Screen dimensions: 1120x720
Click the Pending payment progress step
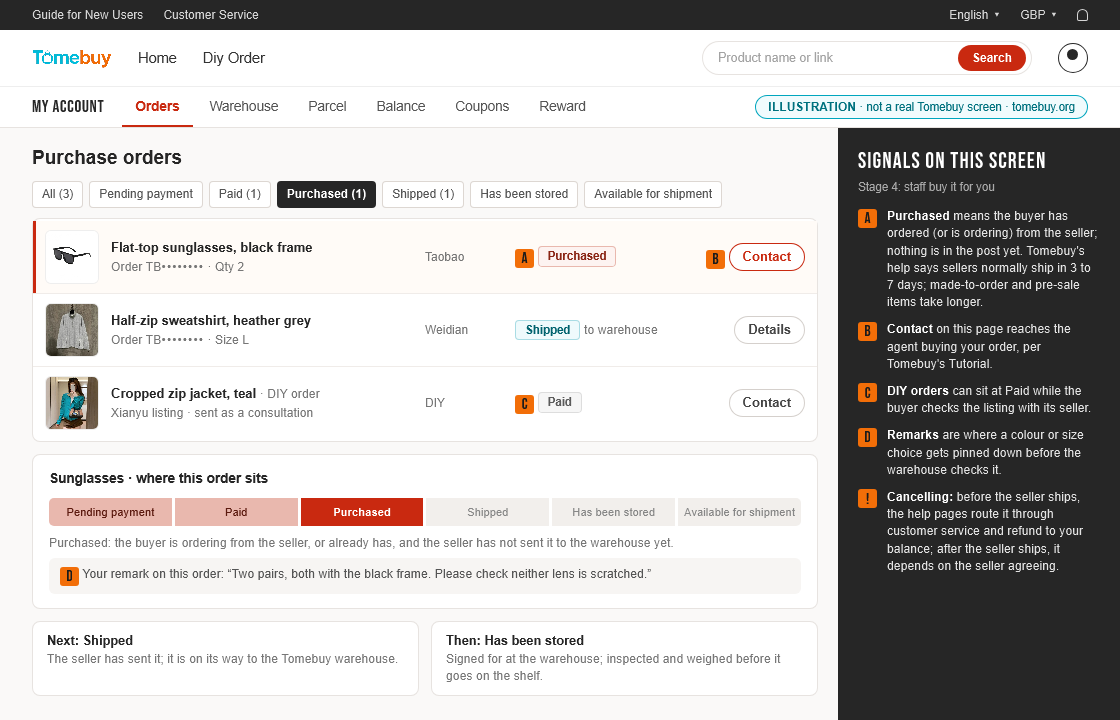111,512
